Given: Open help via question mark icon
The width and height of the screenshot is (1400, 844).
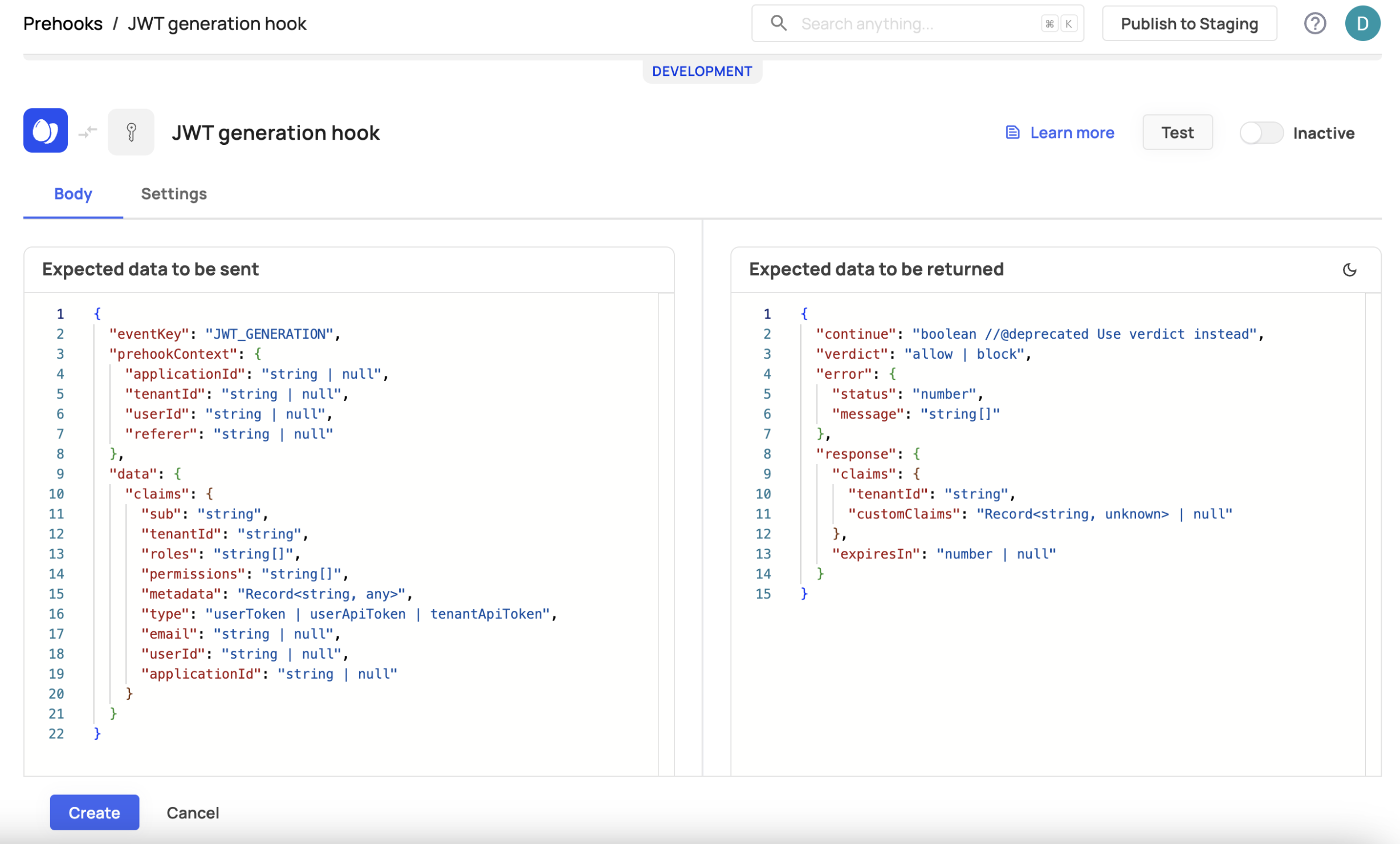Looking at the screenshot, I should pyautogui.click(x=1314, y=23).
